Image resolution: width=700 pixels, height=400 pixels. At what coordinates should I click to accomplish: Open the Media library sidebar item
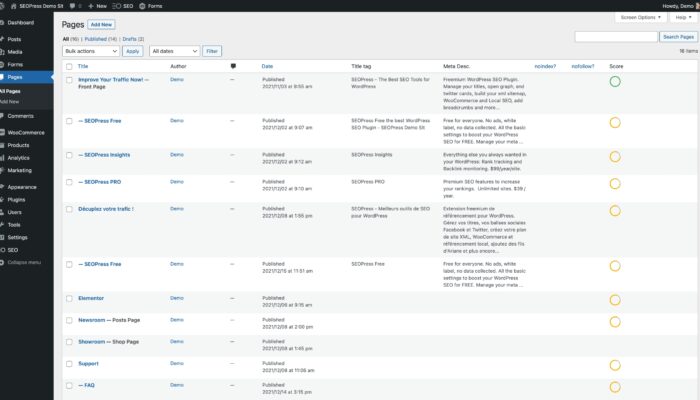[15, 52]
